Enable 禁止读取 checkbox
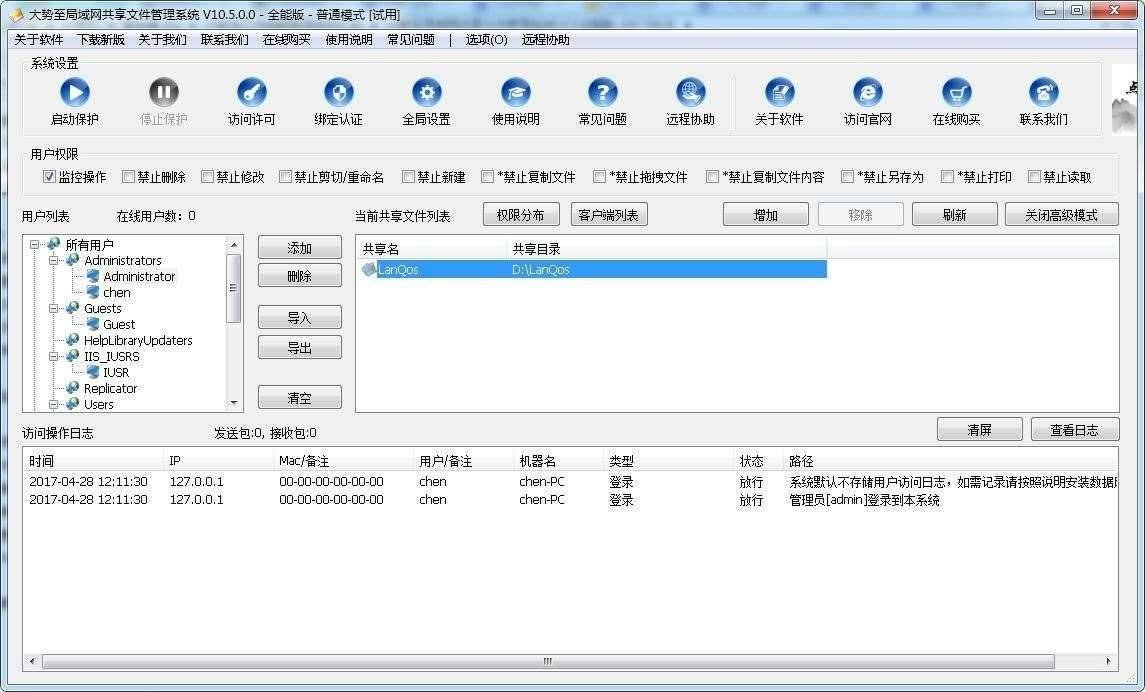This screenshot has height=692, width=1145. point(1034,177)
